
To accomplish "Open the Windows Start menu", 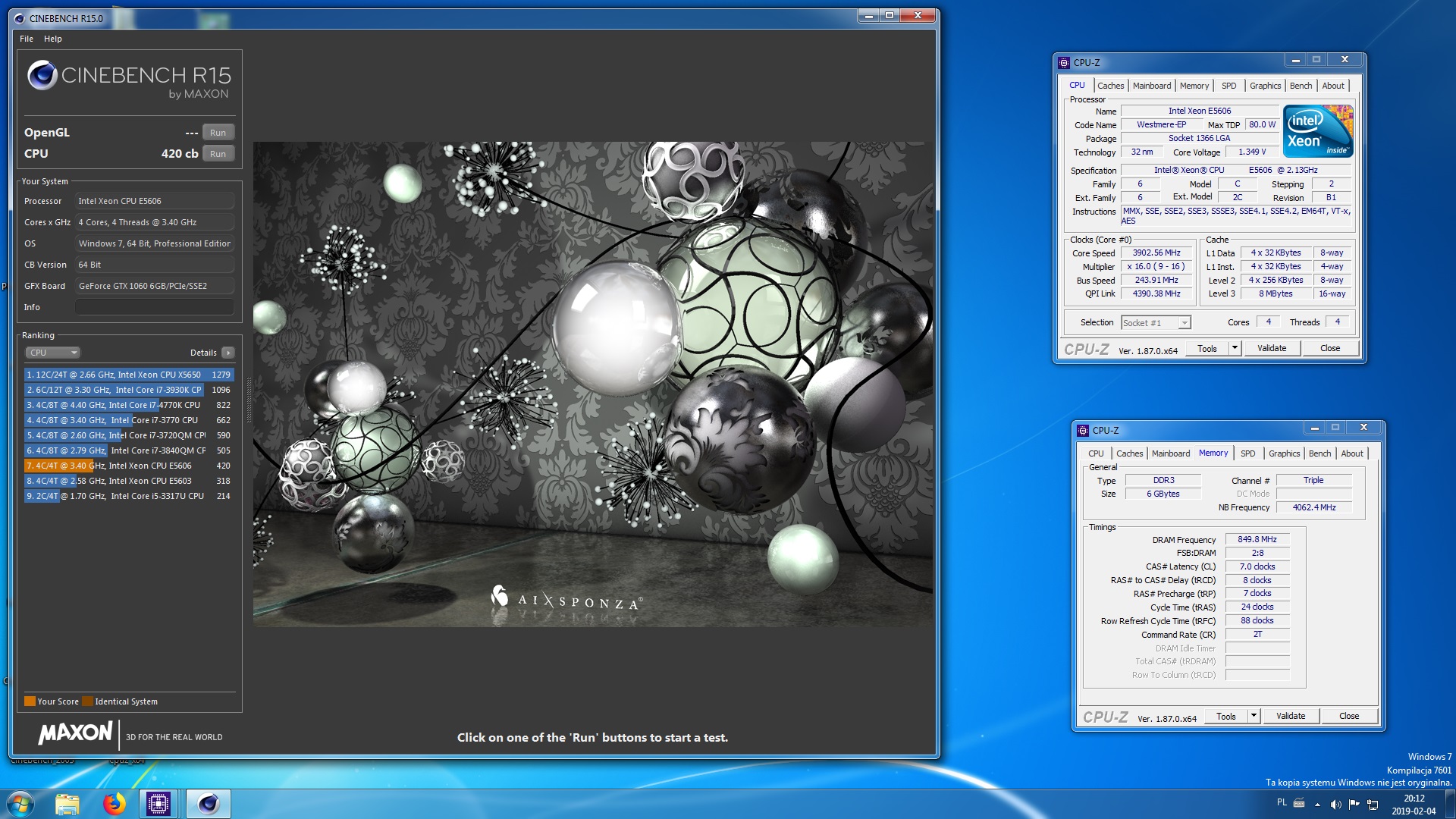I will click(20, 804).
